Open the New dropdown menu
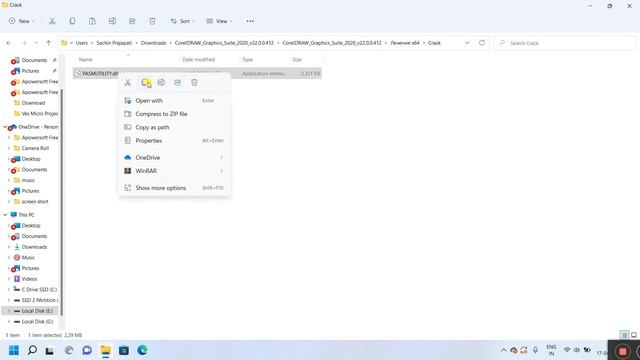640x360 pixels. click(21, 21)
